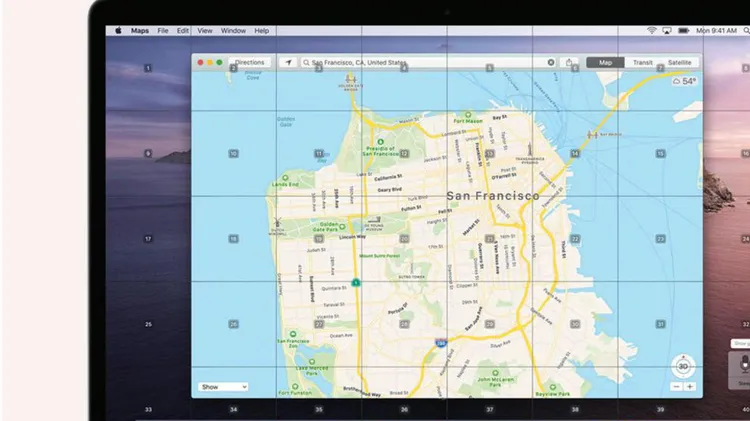Select the John McLaren Park marker
750x421 pixels.
click(x=496, y=373)
